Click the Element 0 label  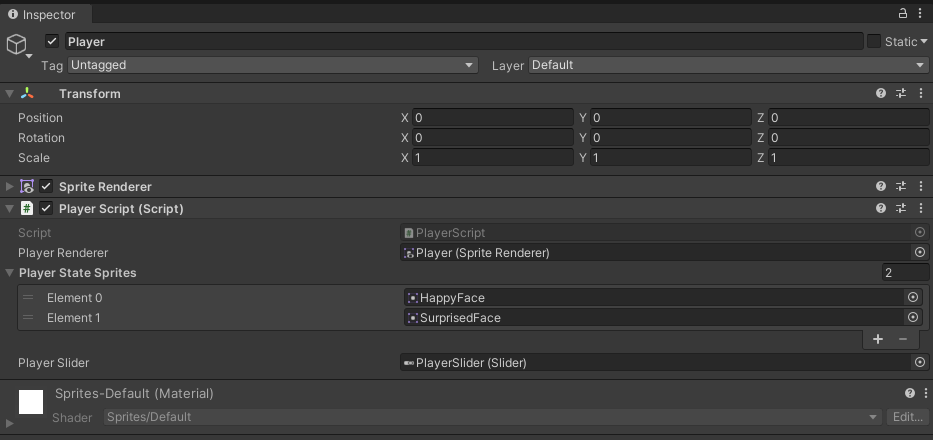tap(74, 298)
